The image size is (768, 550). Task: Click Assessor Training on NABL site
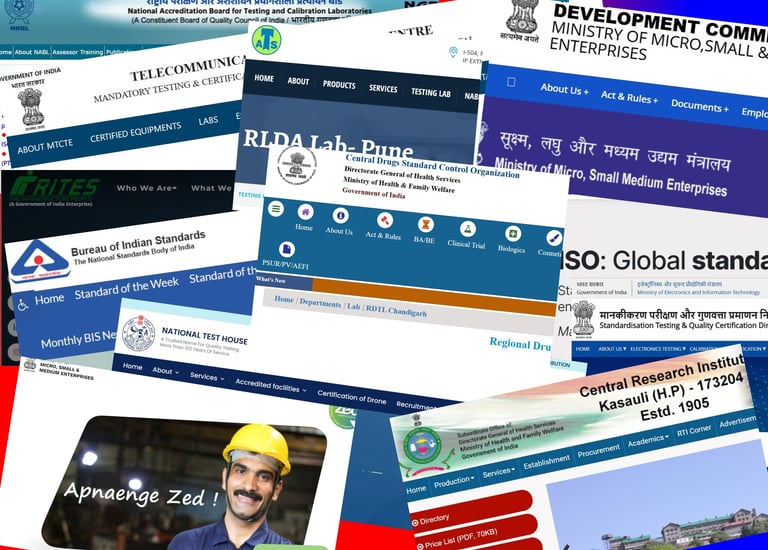click(77, 52)
